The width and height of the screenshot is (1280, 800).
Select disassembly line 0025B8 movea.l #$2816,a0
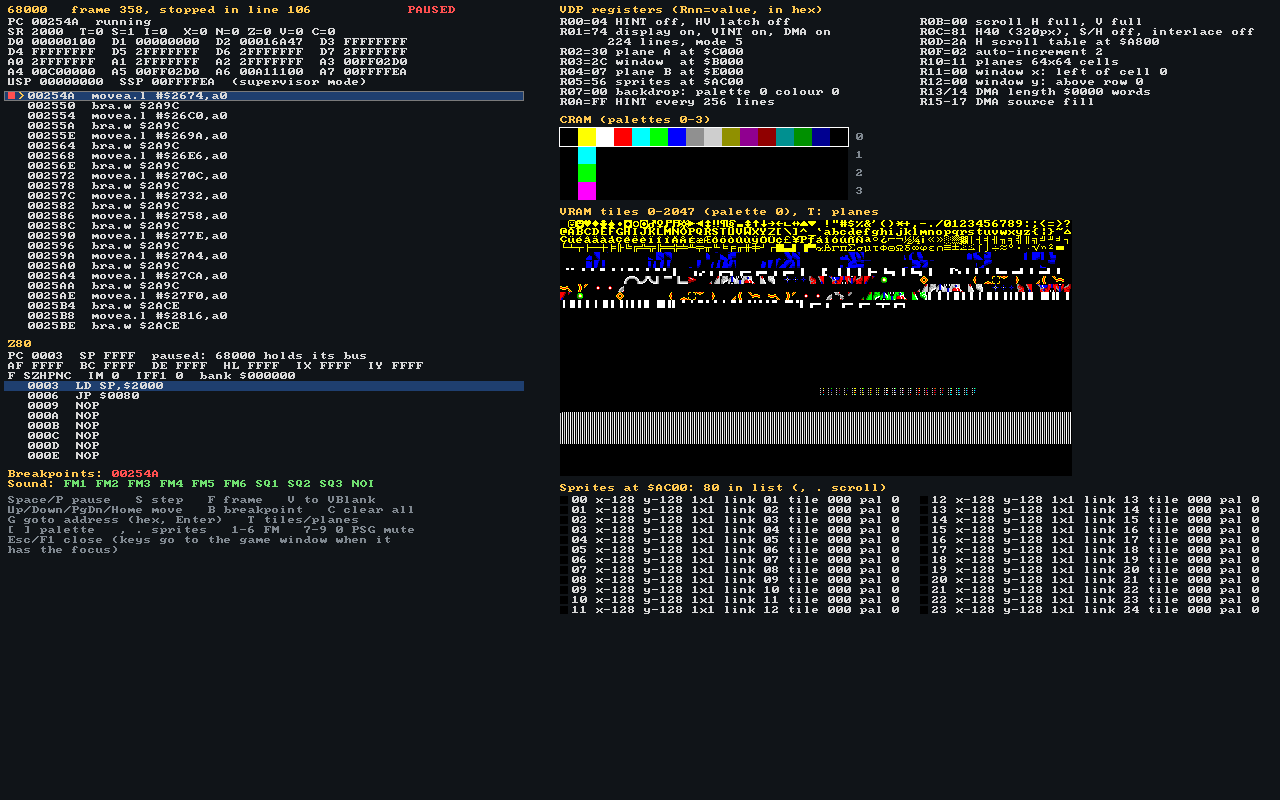264,316
